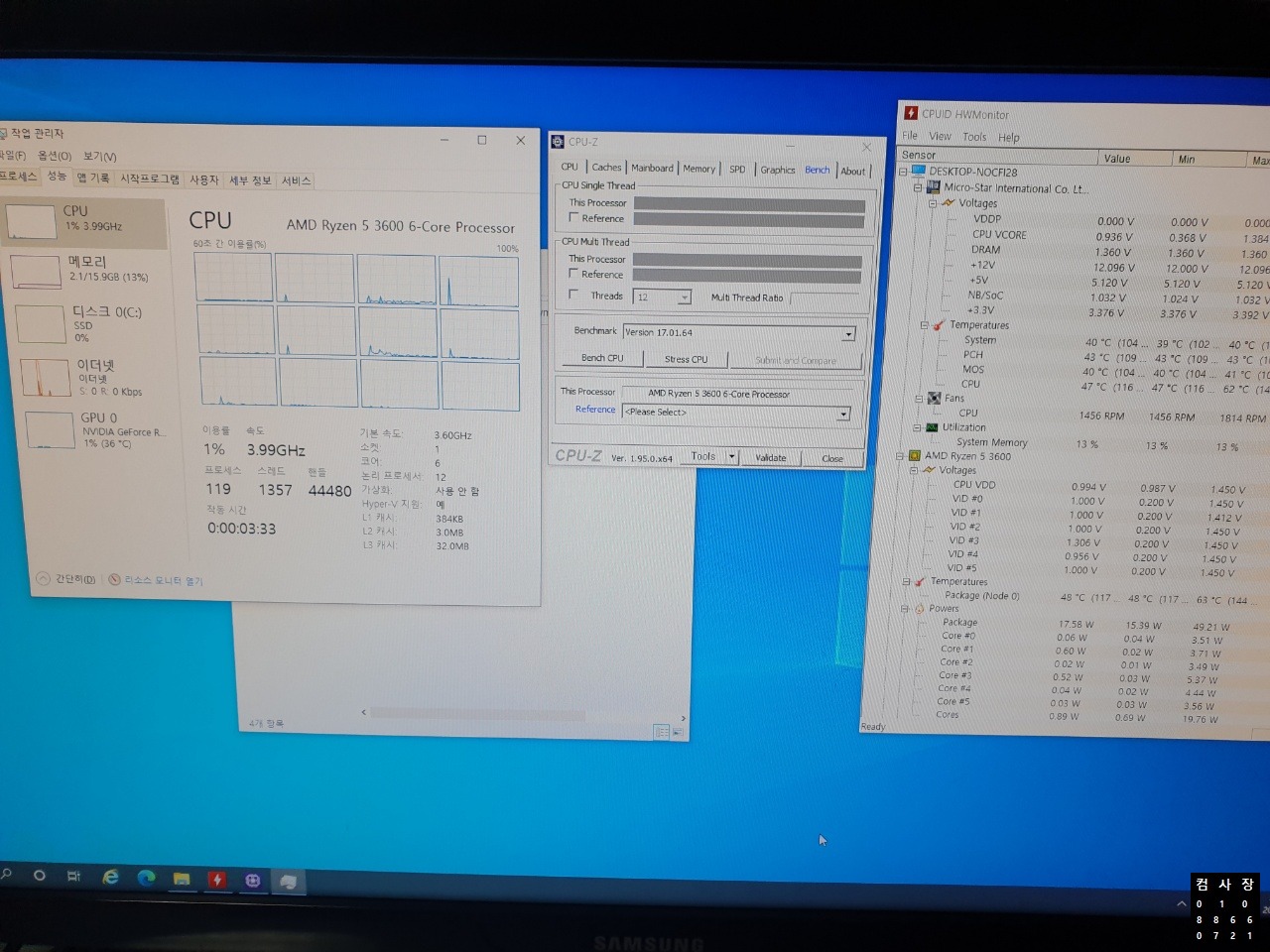Screen dimensions: 1270x952
Task: Open the Graphics tab in CPU-Z
Action: pyautogui.click(x=778, y=170)
